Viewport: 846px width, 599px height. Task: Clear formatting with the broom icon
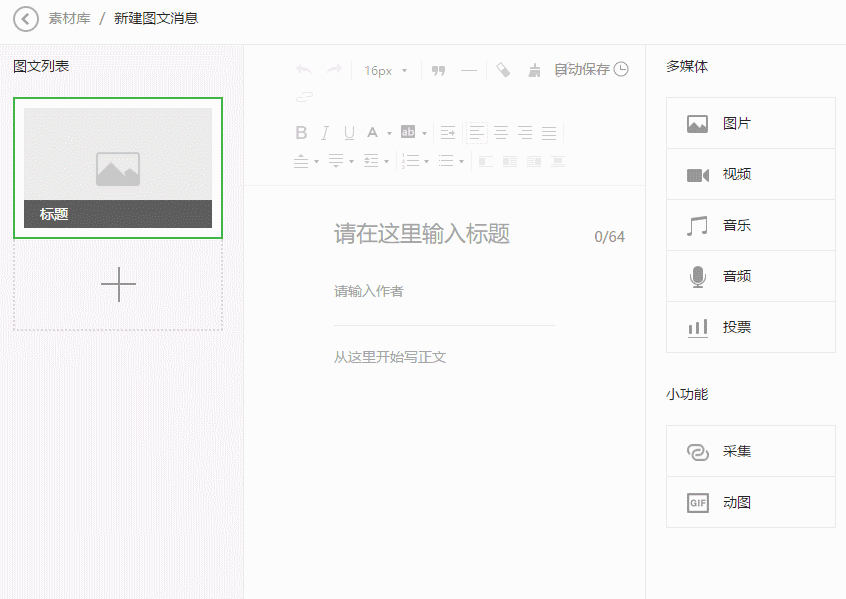click(534, 70)
